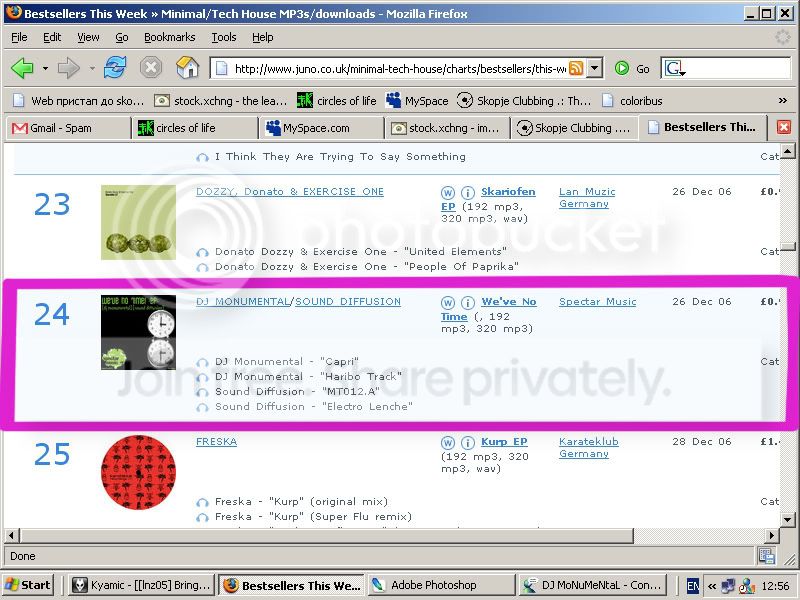Click the green Back arrow button
This screenshot has height=600, width=800.
22,68
